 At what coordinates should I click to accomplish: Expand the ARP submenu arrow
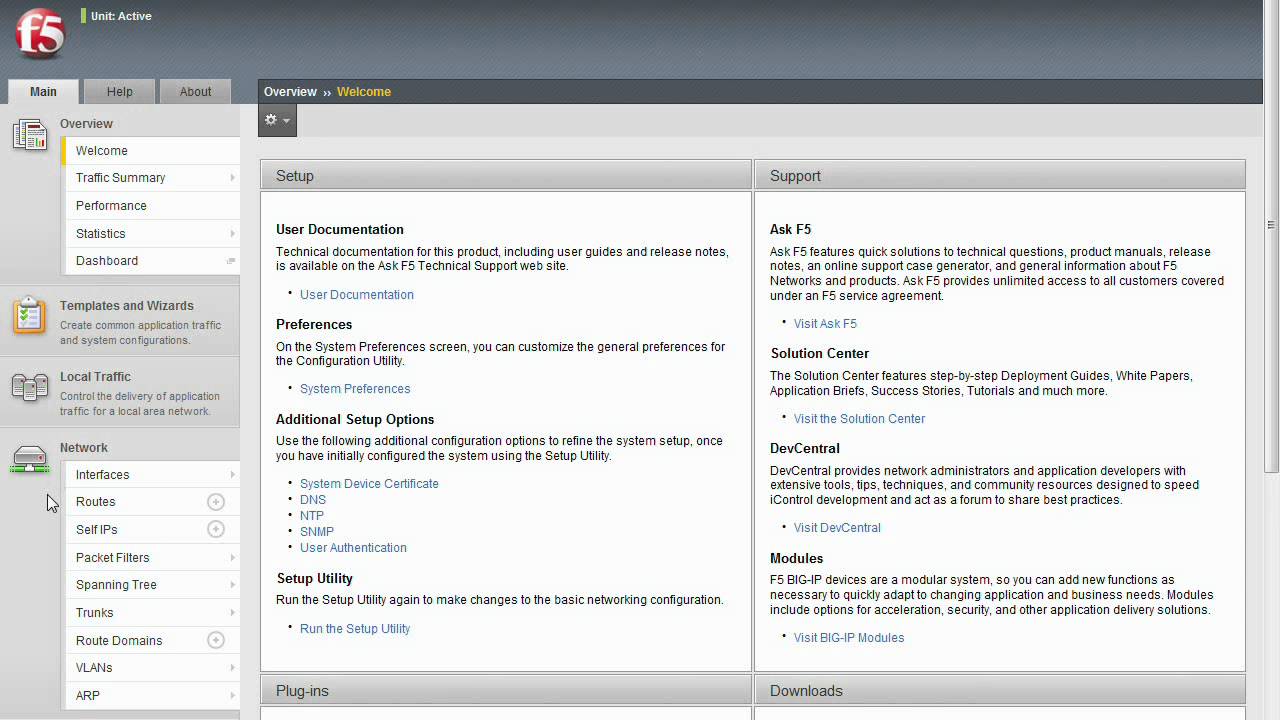pos(232,696)
